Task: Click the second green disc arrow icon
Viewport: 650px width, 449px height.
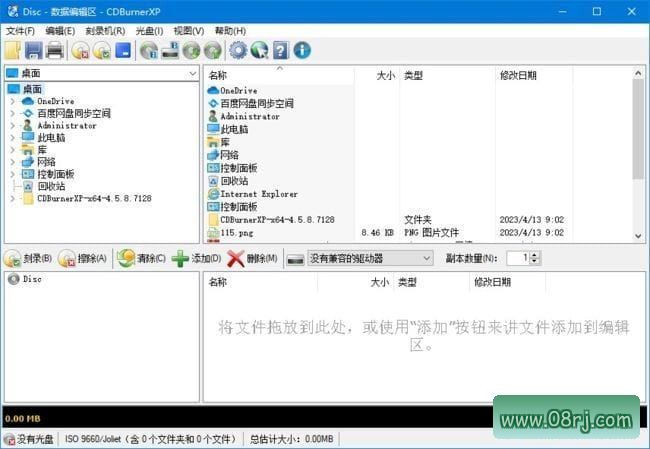Action: pos(213,51)
